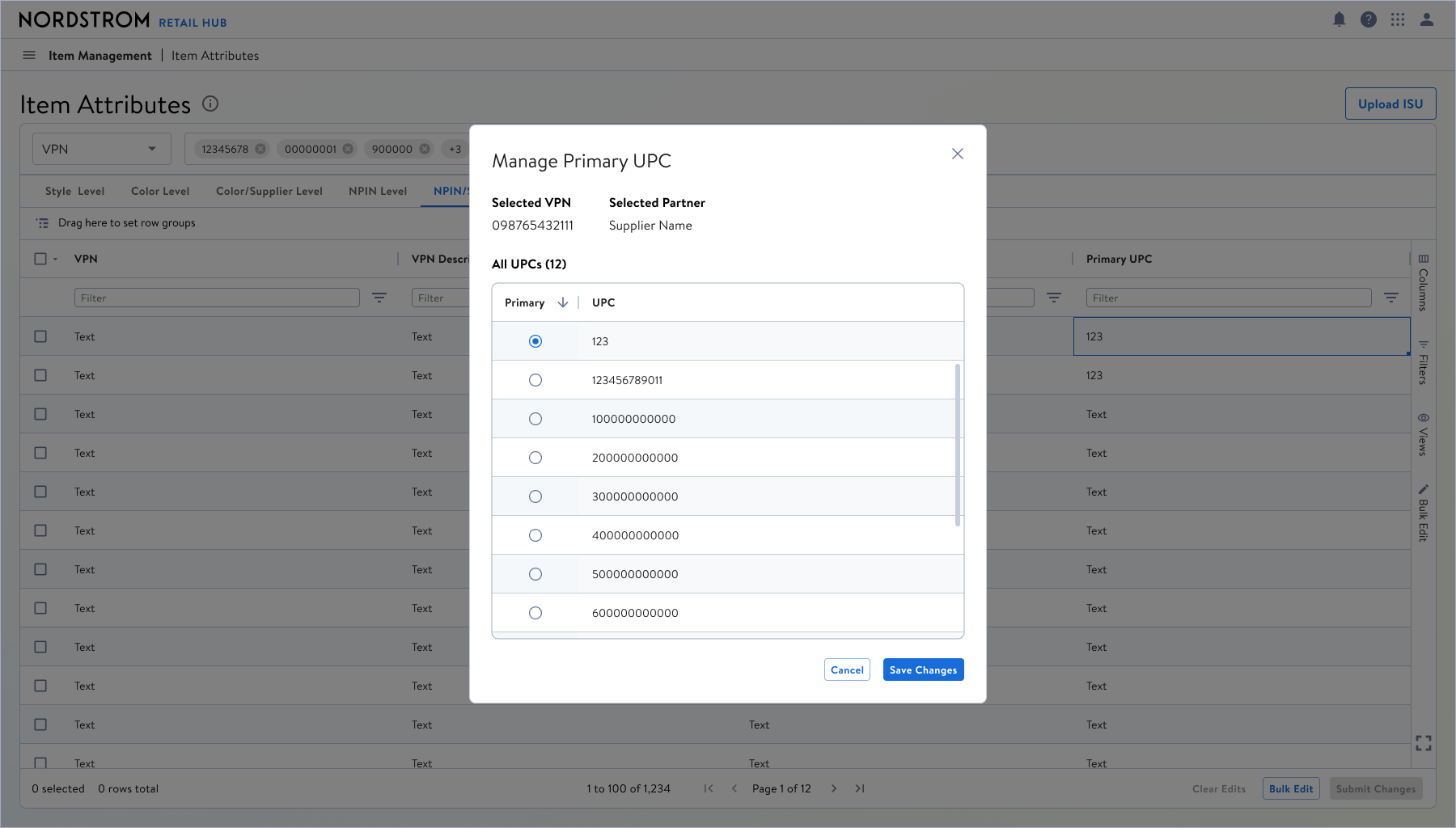Sort by the Primary column arrow
1456x828 pixels.
click(563, 302)
